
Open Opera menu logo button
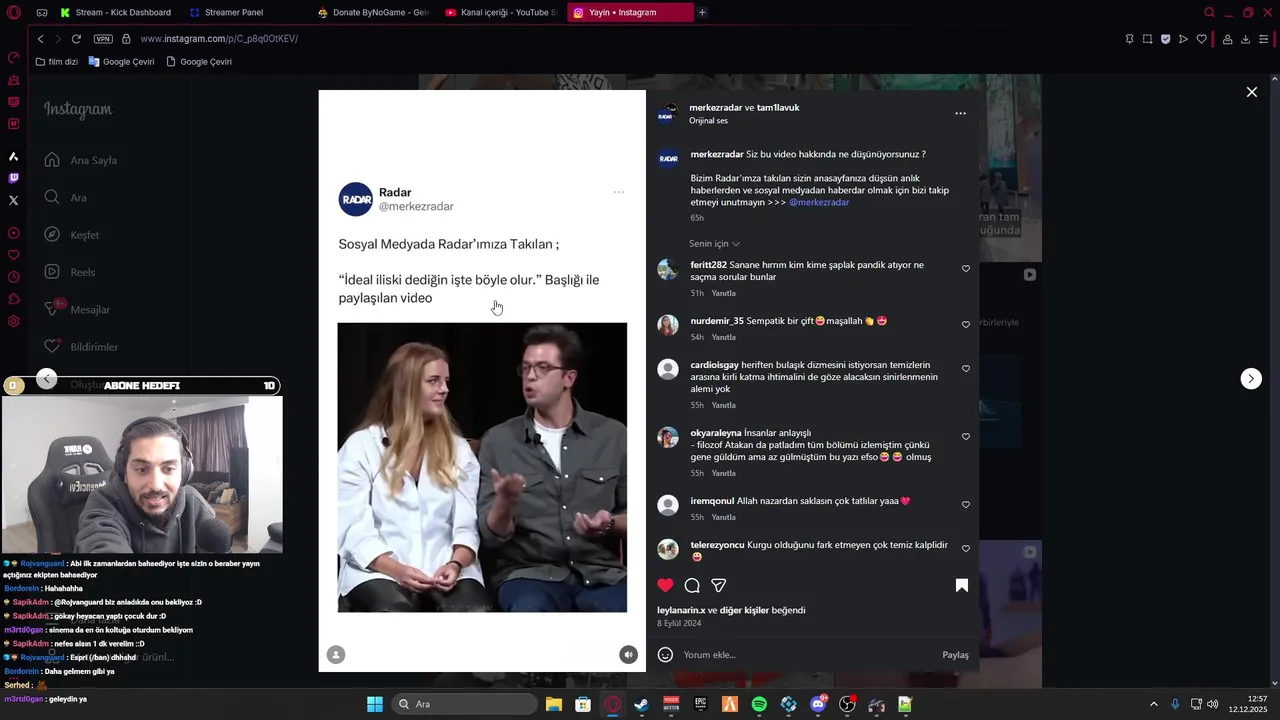[14, 13]
